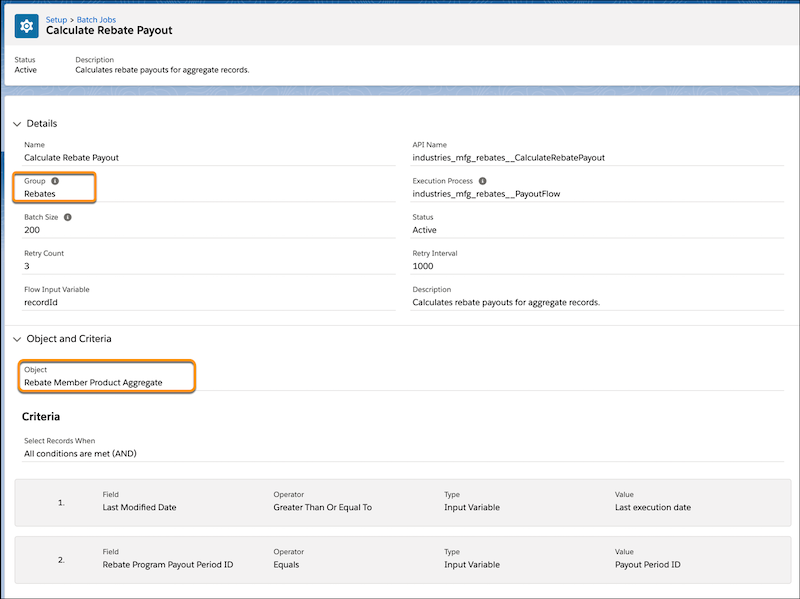Select the Flow Input Variable value recordId
Image resolution: width=800 pixels, height=599 pixels.
41,303
